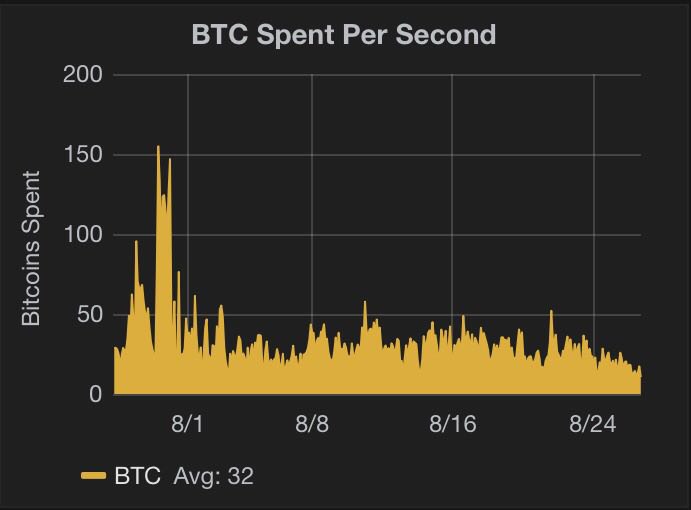
Task: Click the 0 y-axis tick label
Action: point(96,395)
